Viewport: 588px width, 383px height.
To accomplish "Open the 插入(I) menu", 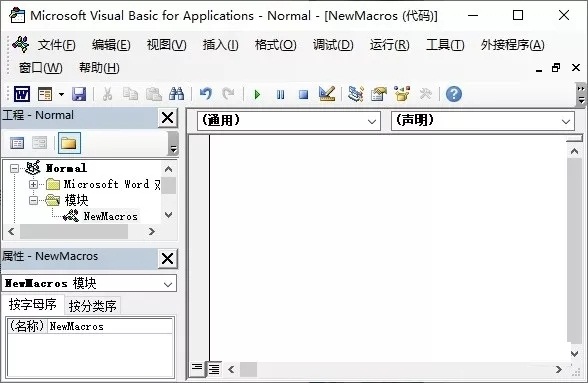I will click(x=220, y=45).
